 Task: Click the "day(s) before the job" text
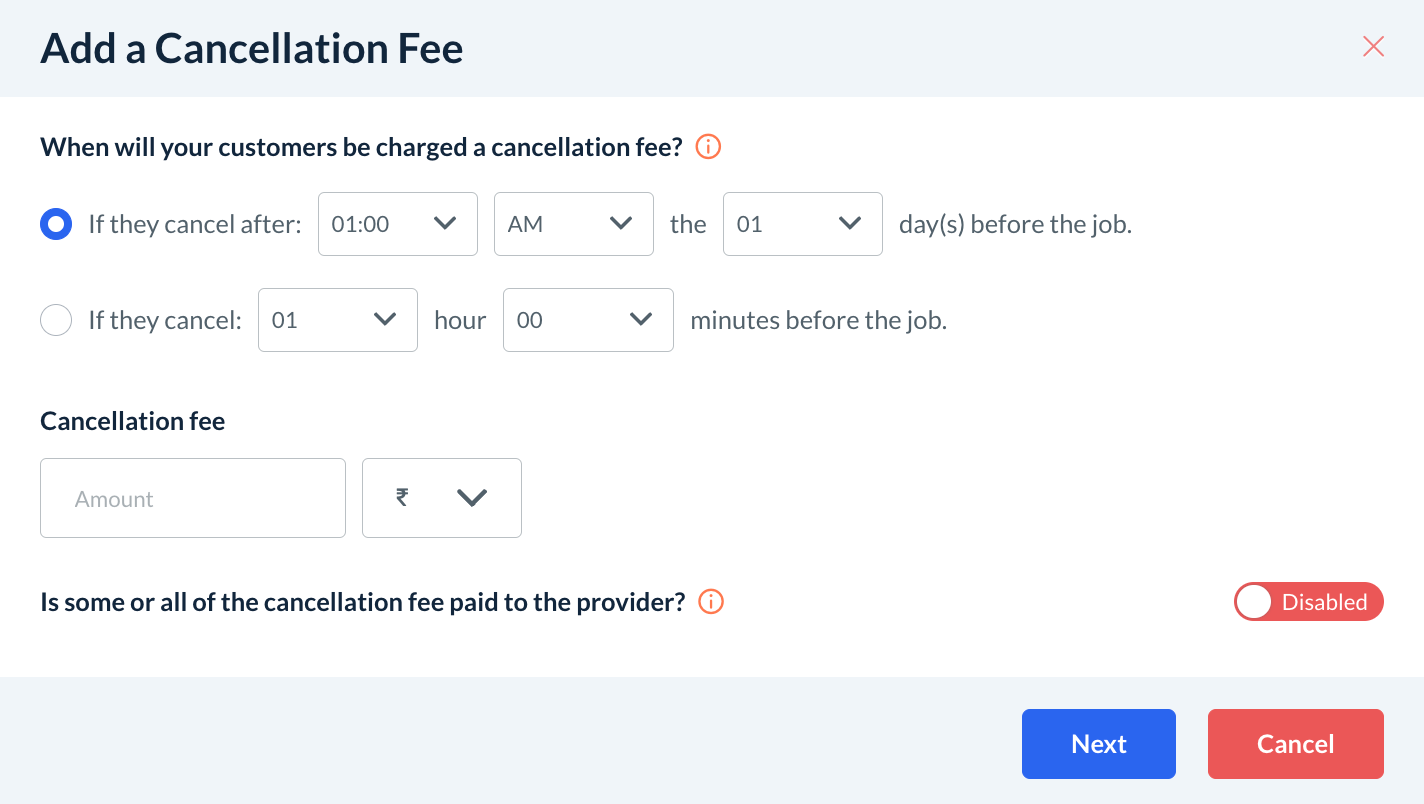click(x=1015, y=224)
